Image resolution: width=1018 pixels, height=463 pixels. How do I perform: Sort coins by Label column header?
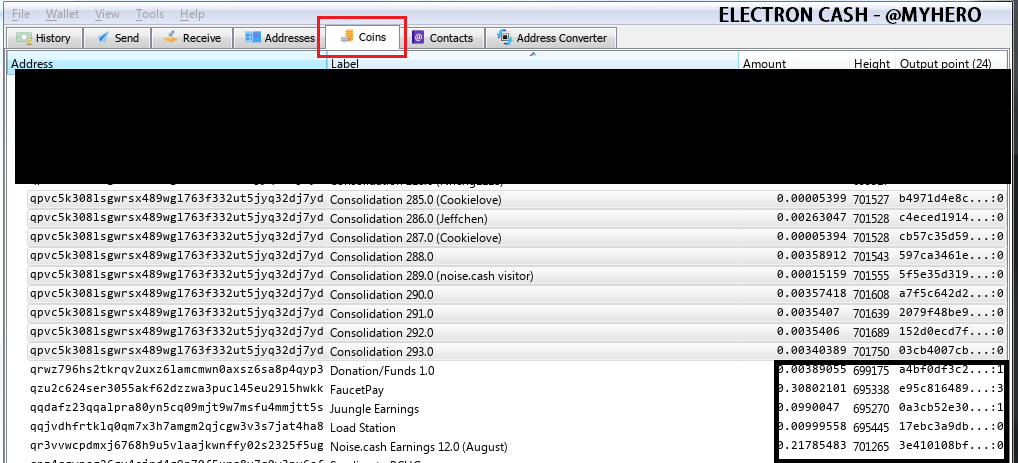coord(532,64)
